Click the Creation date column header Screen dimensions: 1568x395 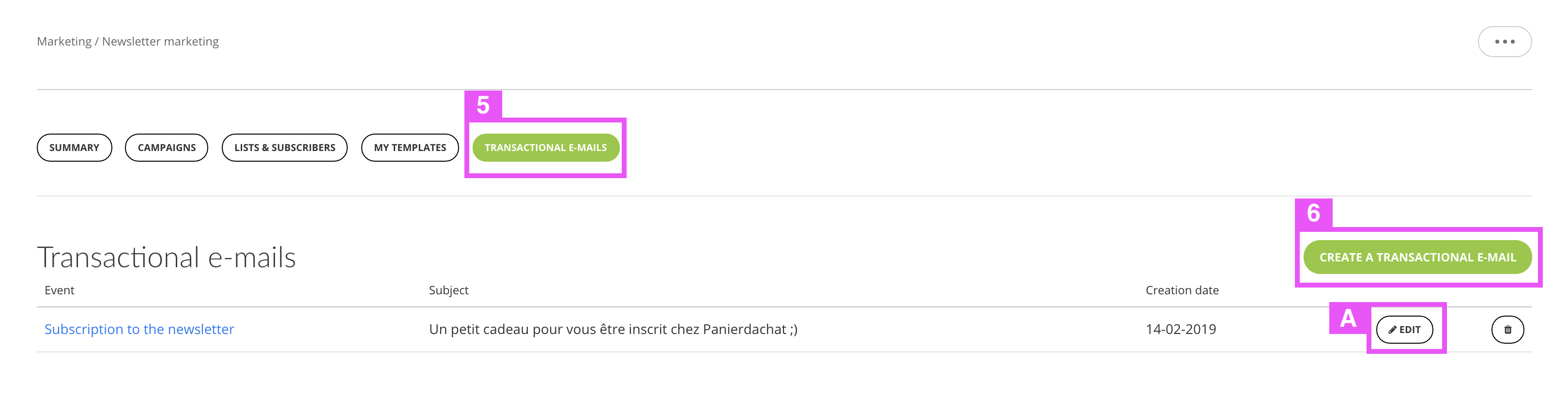pyautogui.click(x=1182, y=290)
